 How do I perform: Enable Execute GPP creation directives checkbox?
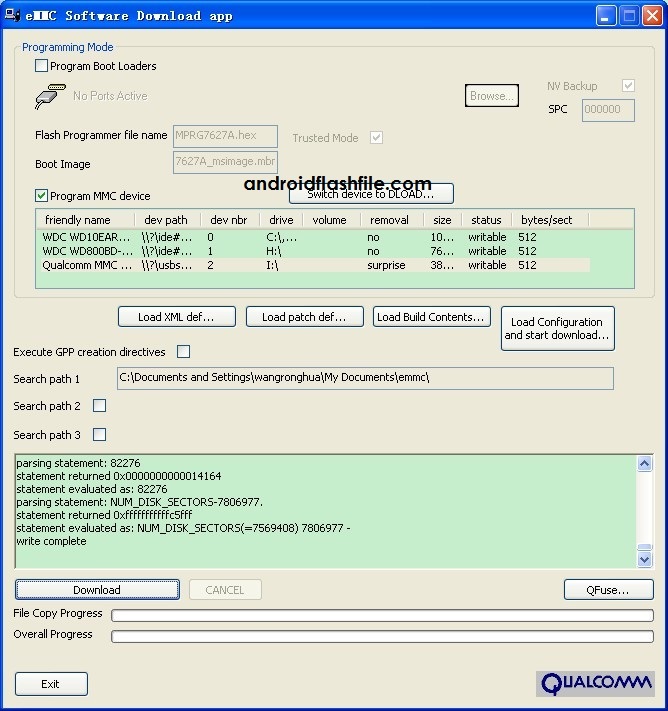tap(184, 351)
